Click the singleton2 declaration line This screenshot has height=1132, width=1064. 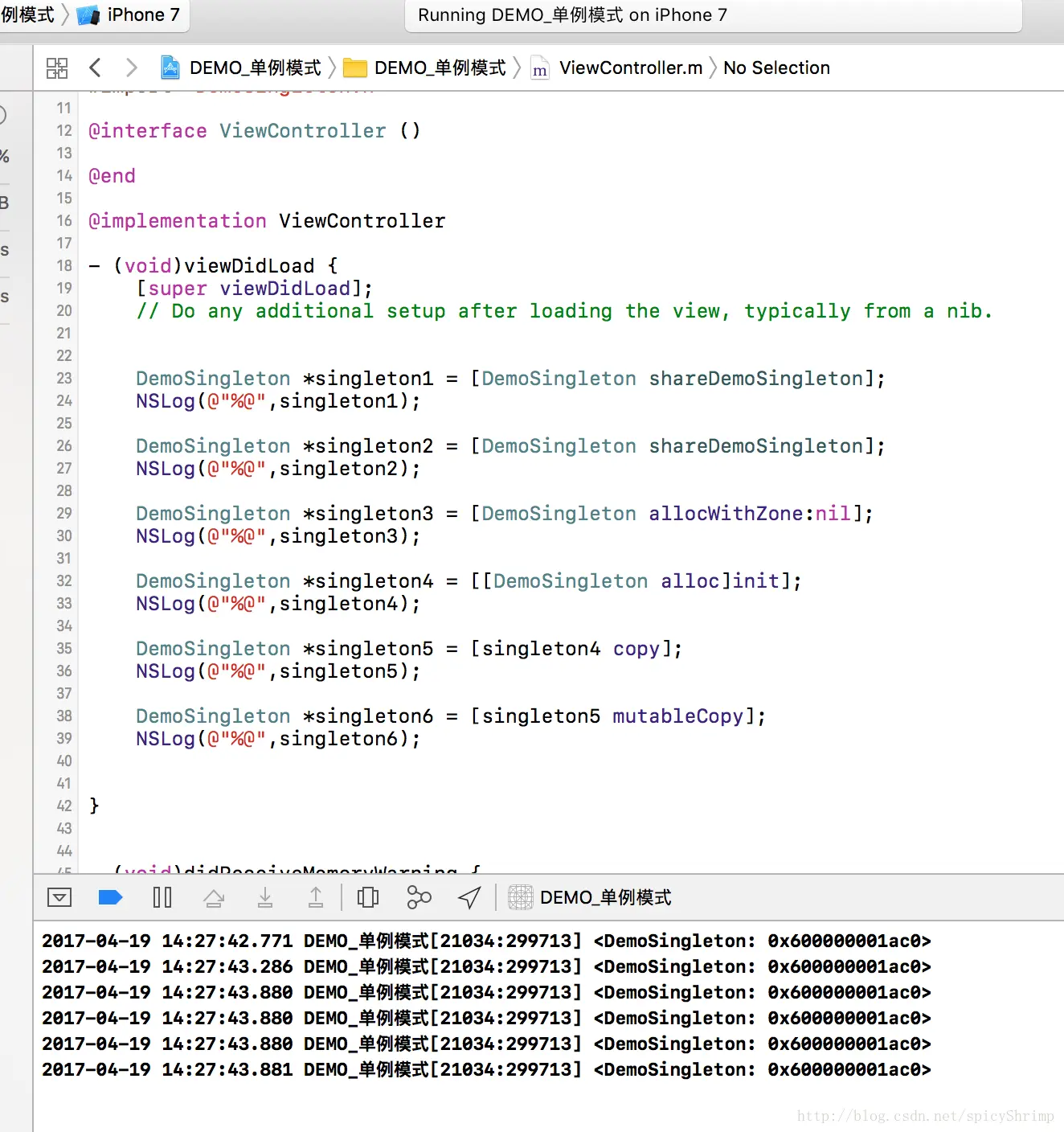coord(510,445)
